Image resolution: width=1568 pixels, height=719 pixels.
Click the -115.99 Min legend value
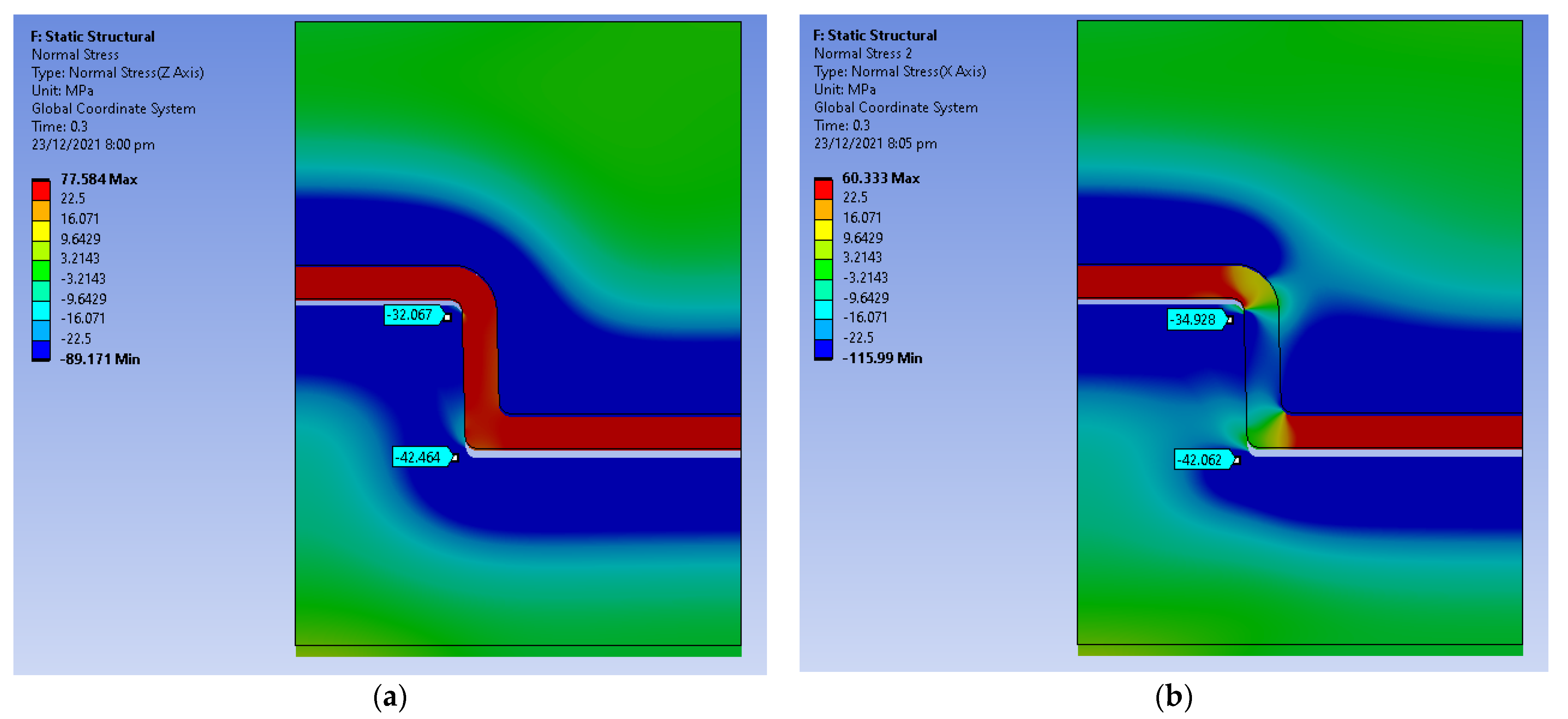(882, 358)
